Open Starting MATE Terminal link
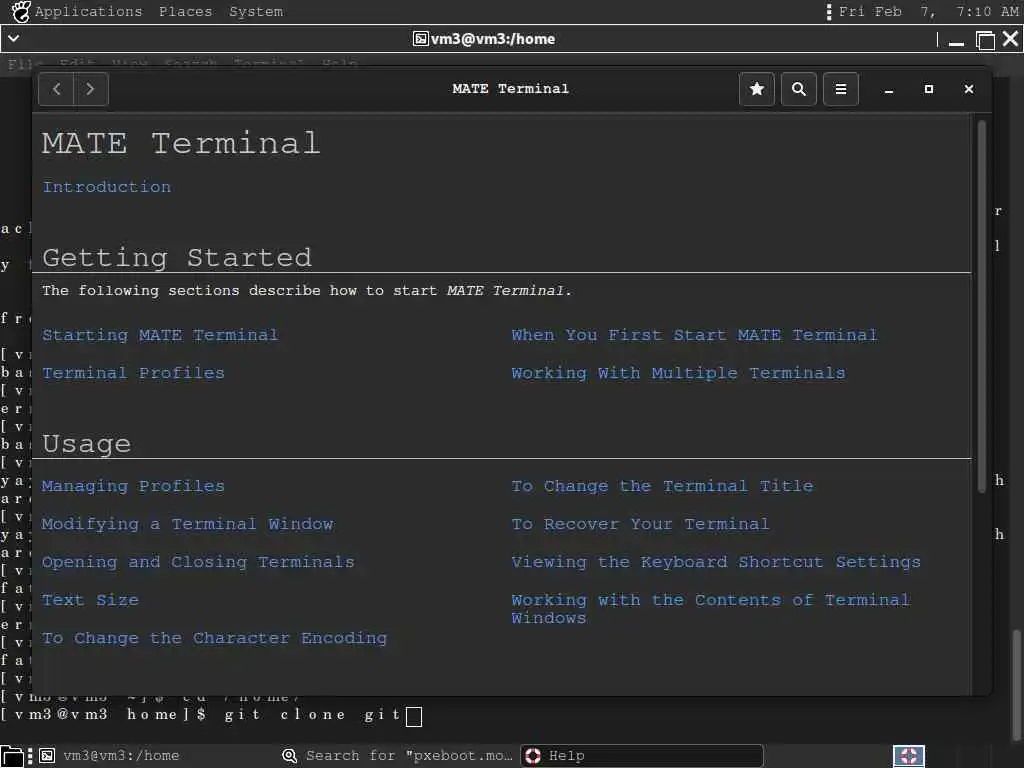1024x768 pixels. pos(160,335)
